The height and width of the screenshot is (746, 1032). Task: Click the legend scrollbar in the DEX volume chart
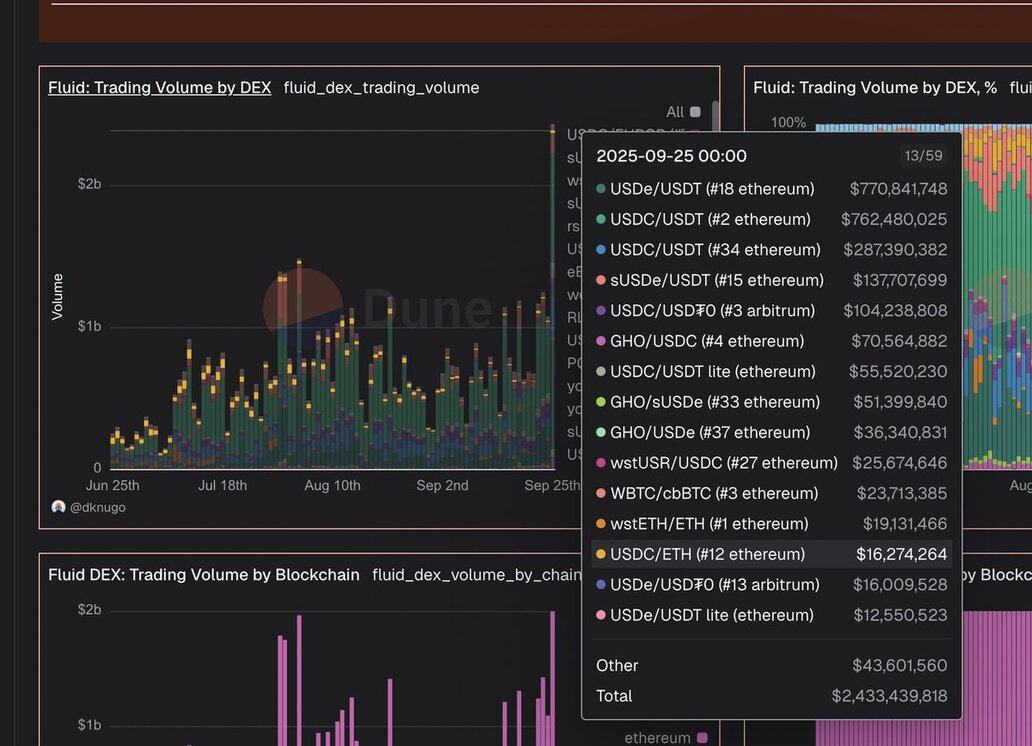715,115
